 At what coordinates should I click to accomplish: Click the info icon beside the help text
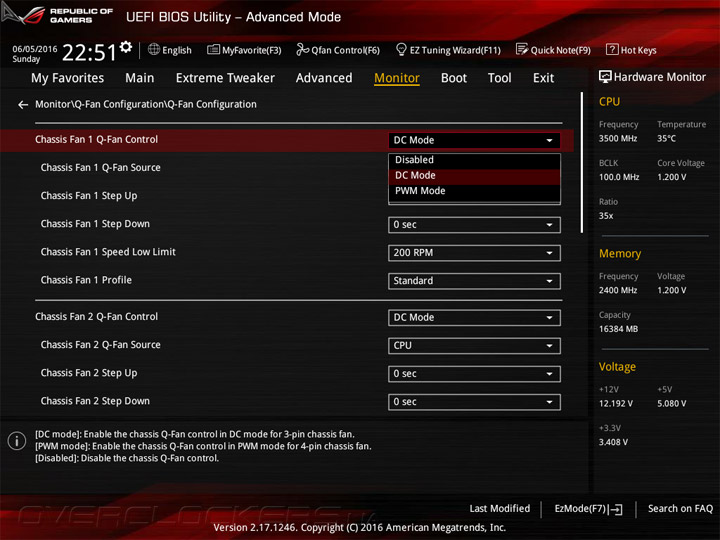click(17, 441)
